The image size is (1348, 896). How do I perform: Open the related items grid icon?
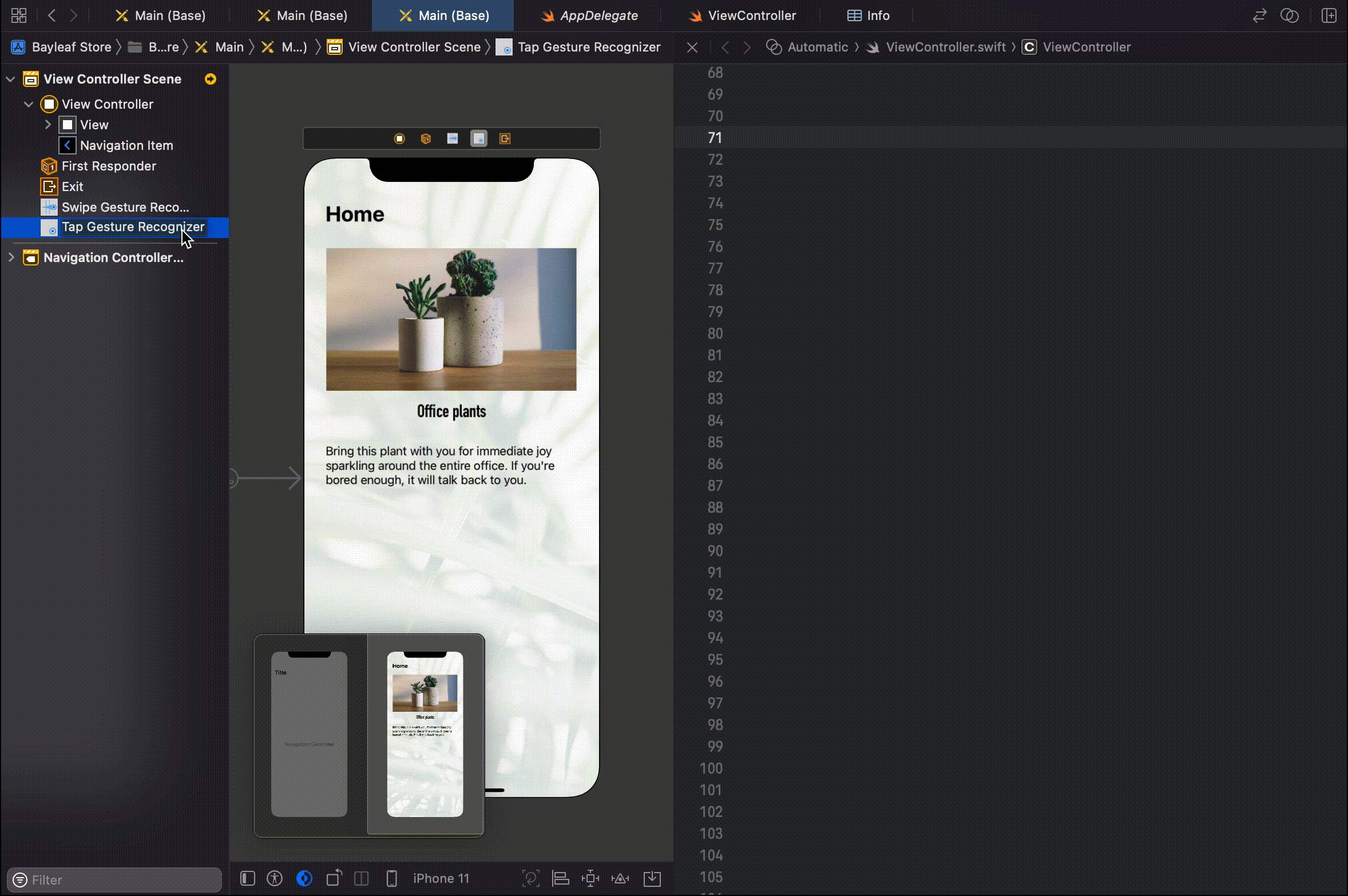[19, 15]
